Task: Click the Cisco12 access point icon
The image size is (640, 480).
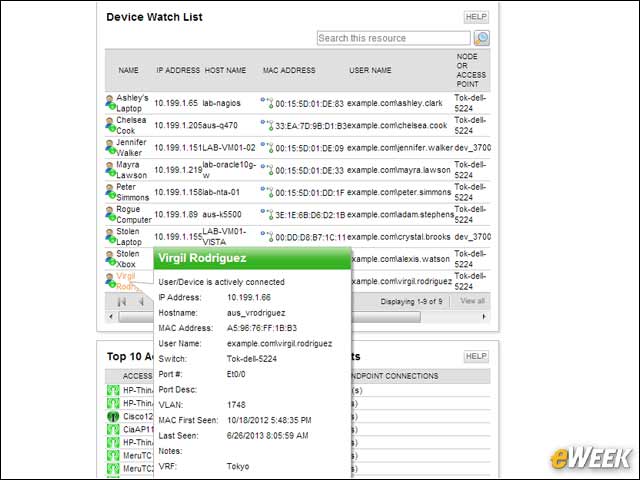Action: (x=113, y=416)
